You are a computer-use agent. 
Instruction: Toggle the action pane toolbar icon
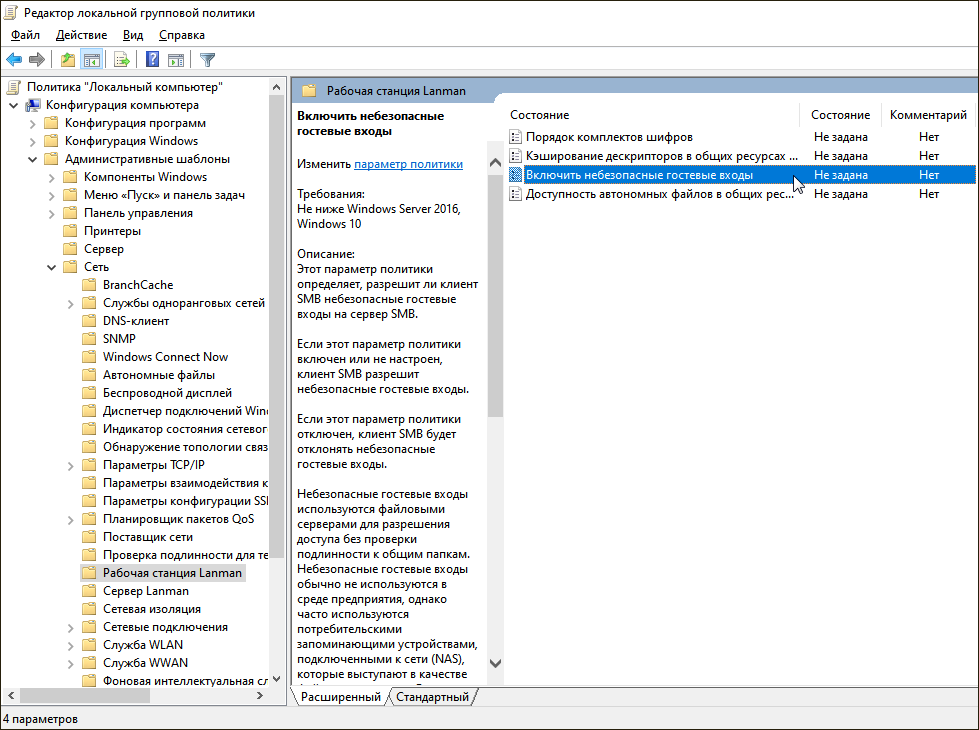click(176, 59)
